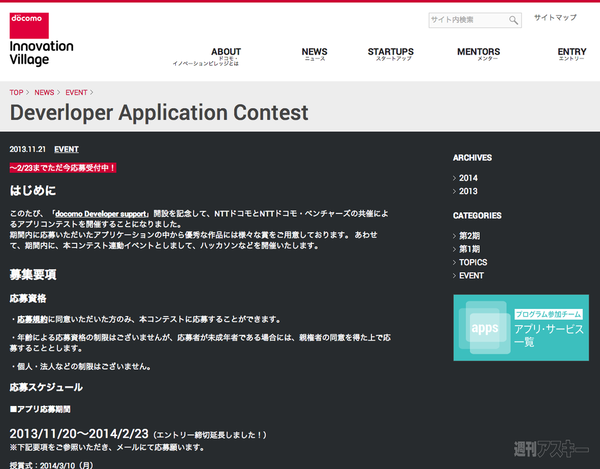
Task: Open the 応募規約 link
Action: (32, 319)
